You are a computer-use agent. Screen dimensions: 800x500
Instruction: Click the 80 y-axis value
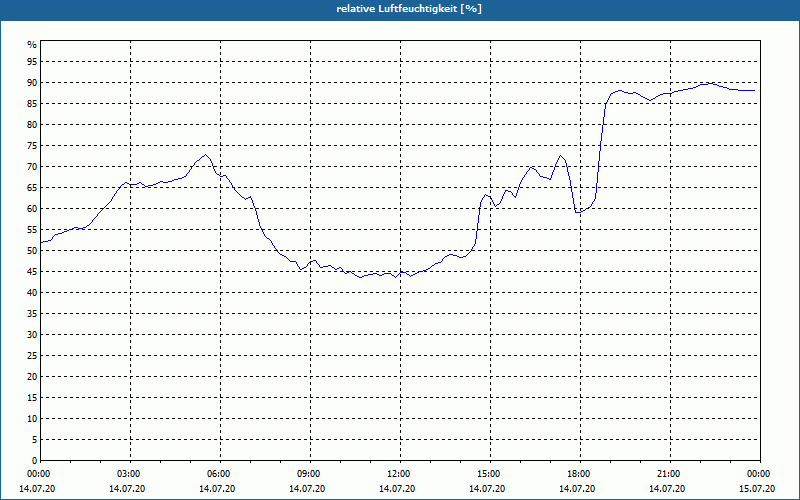click(x=32, y=124)
